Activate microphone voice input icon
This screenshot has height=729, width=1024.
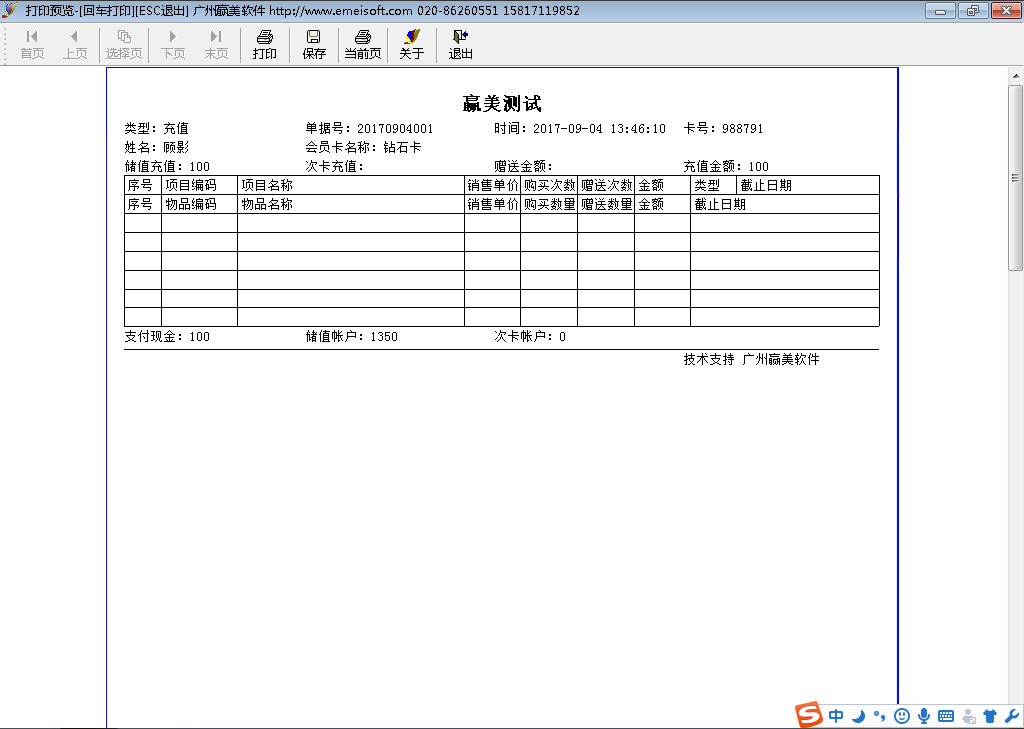(924, 716)
